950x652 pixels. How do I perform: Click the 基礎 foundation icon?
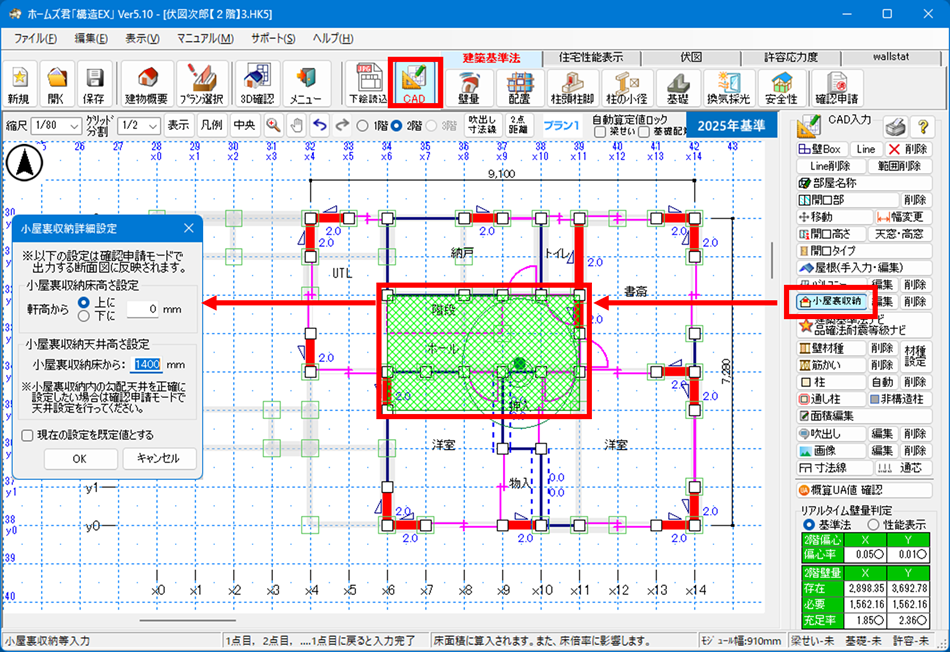click(x=679, y=87)
